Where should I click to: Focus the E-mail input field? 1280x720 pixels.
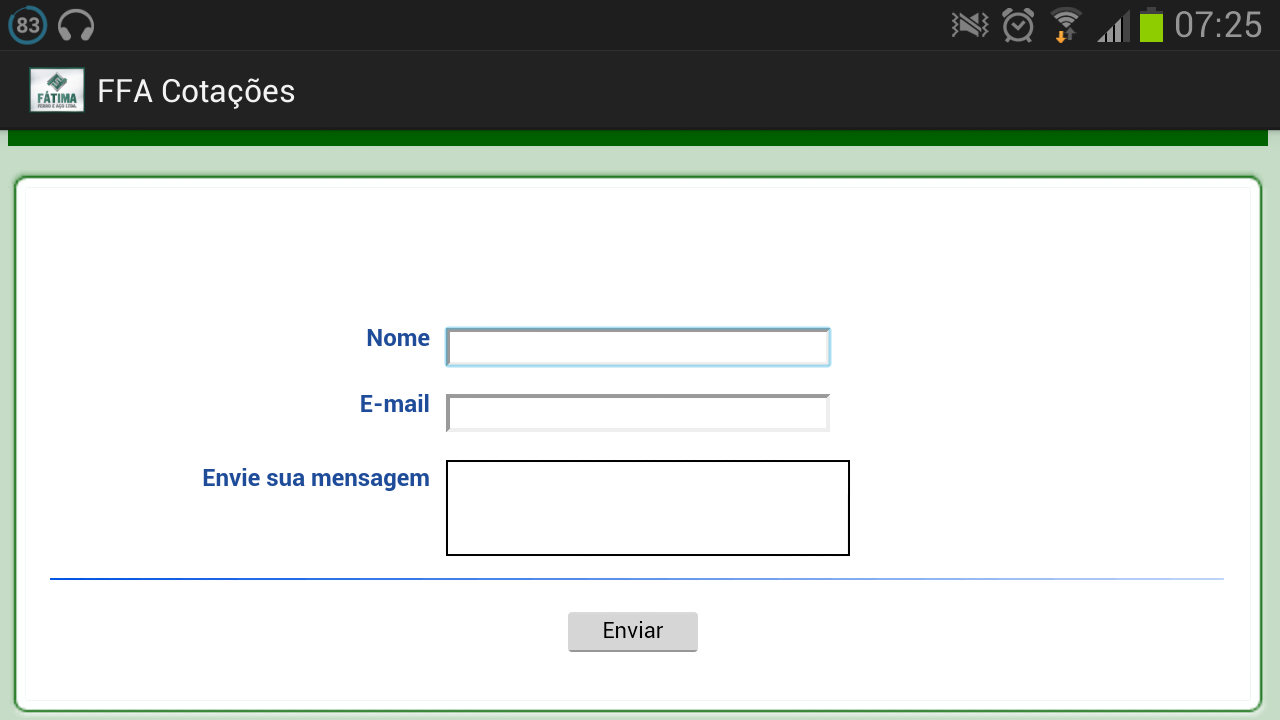(x=638, y=413)
